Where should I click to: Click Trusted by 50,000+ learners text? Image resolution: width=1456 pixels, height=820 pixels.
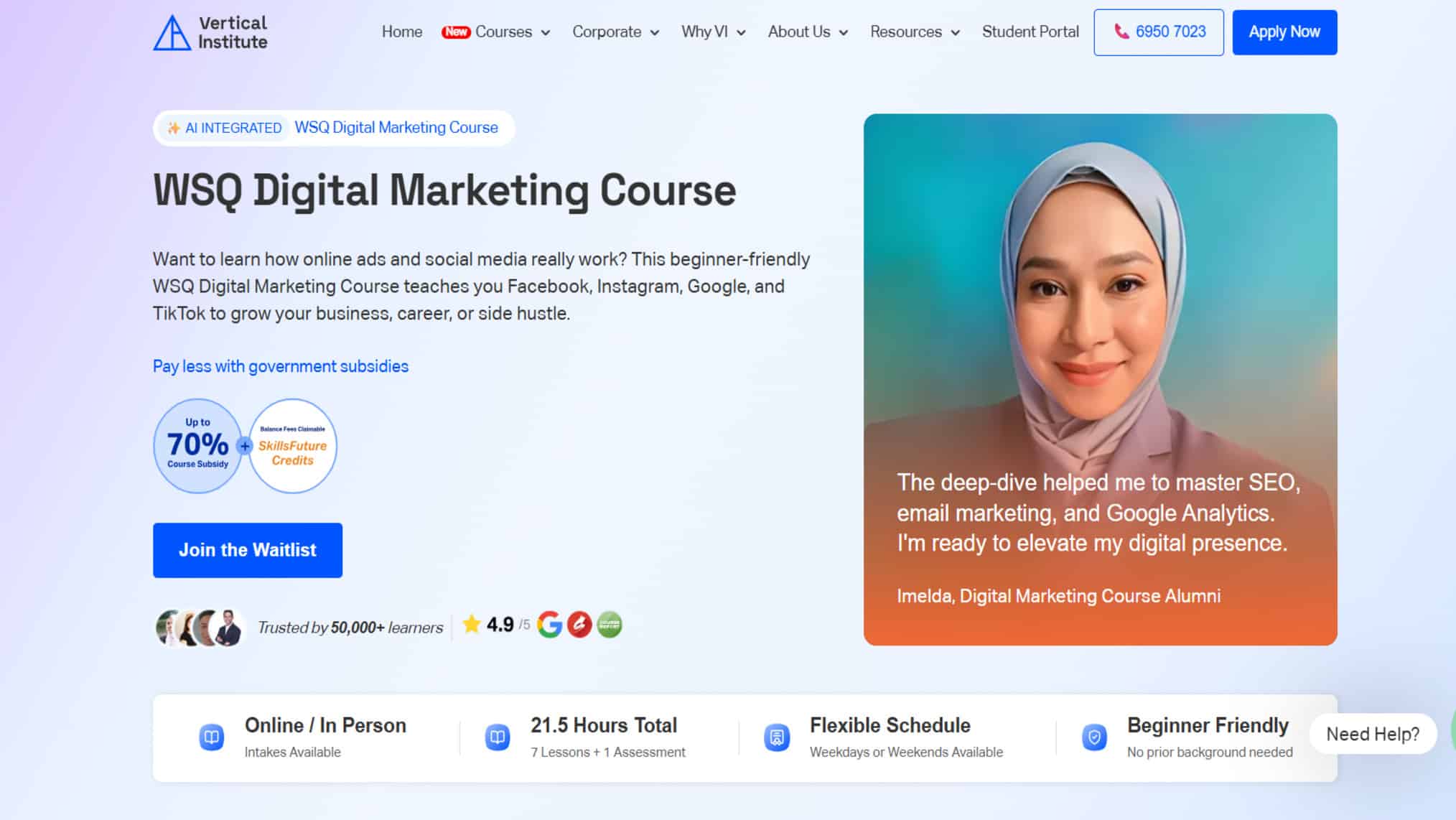click(350, 628)
